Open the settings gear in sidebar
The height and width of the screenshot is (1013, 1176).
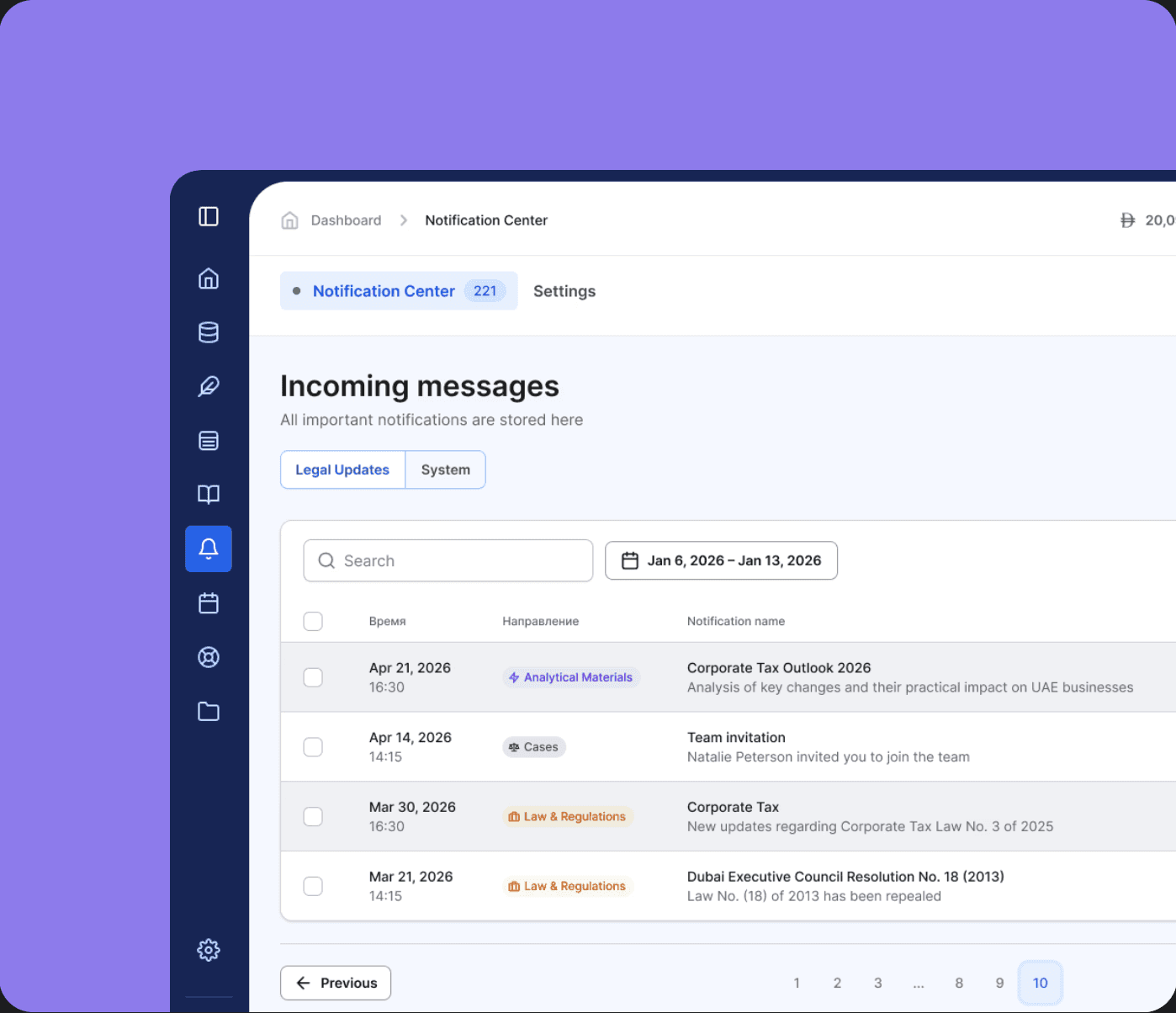pos(209,950)
